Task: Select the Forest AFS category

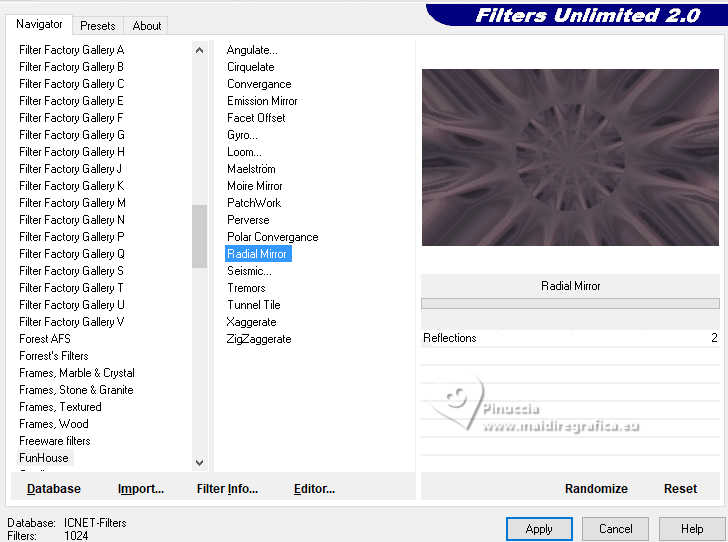Action: [45, 339]
